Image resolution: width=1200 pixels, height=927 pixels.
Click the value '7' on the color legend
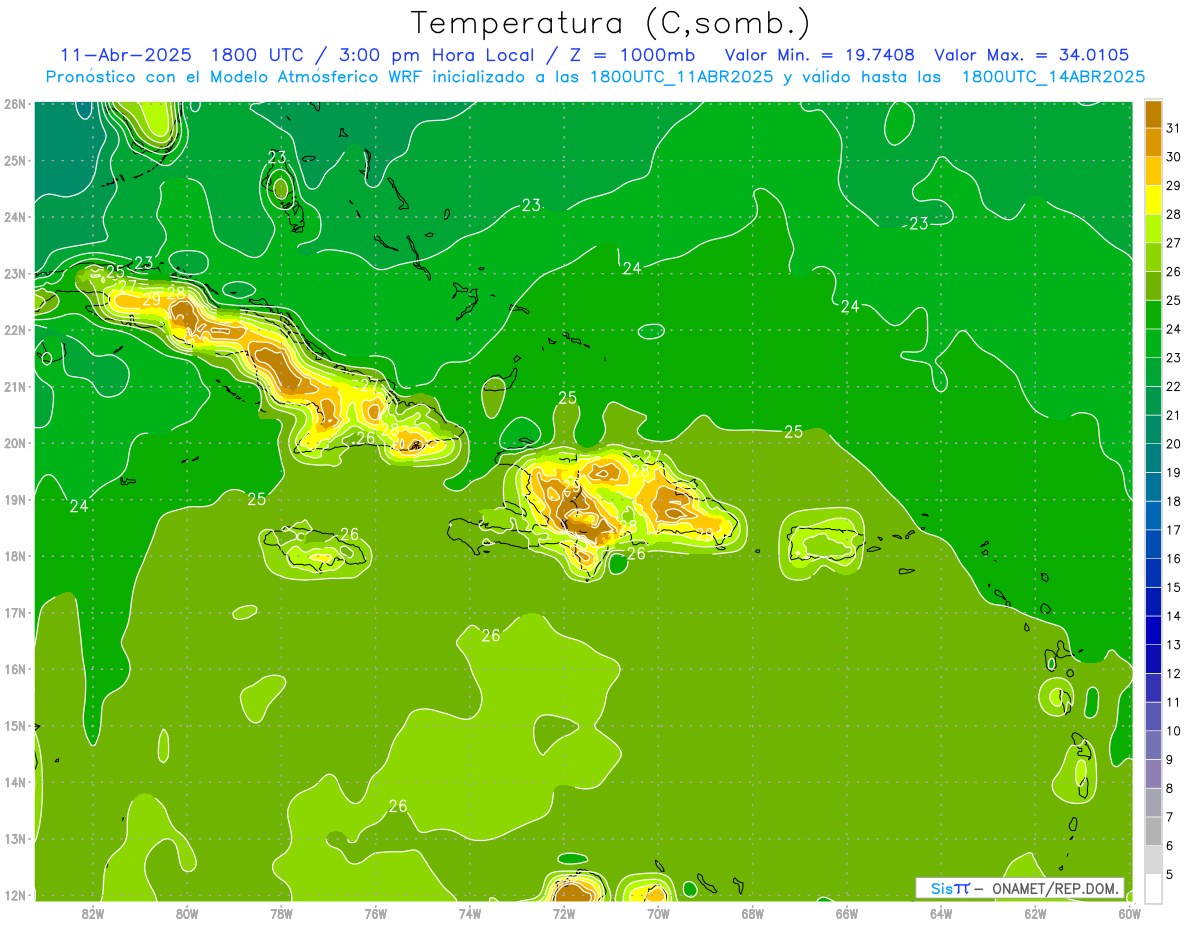1170,817
